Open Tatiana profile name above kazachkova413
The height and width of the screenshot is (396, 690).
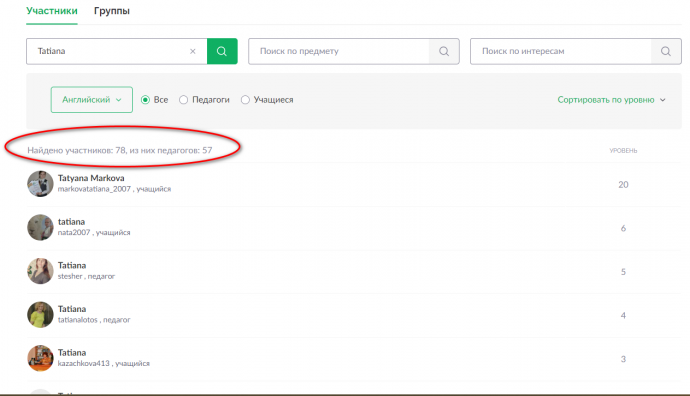tap(72, 352)
